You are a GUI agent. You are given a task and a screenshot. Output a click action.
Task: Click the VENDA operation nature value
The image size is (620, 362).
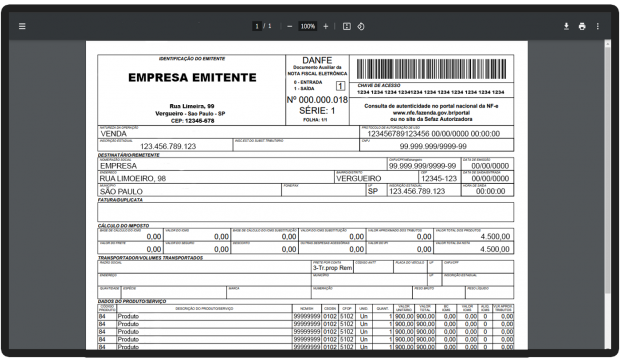pos(113,134)
